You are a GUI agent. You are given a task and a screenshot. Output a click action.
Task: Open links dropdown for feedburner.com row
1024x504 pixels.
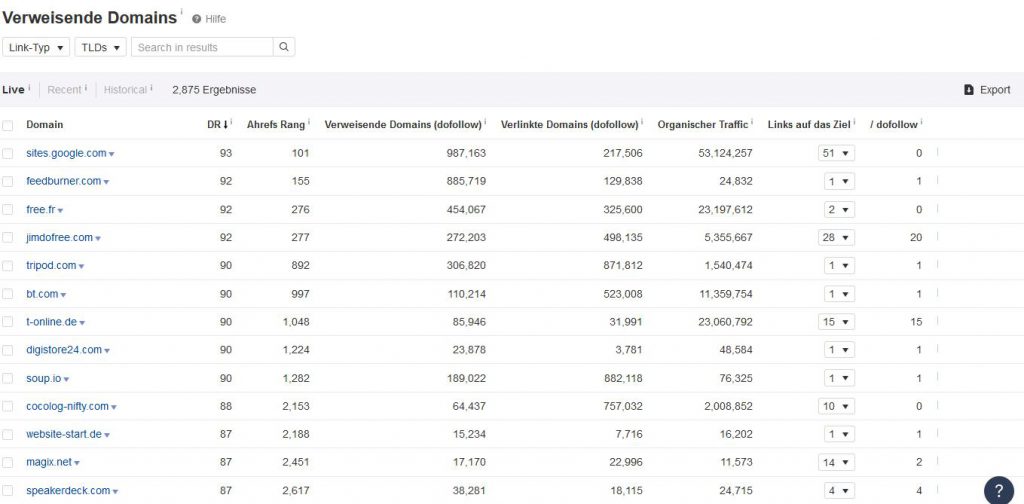(839, 181)
